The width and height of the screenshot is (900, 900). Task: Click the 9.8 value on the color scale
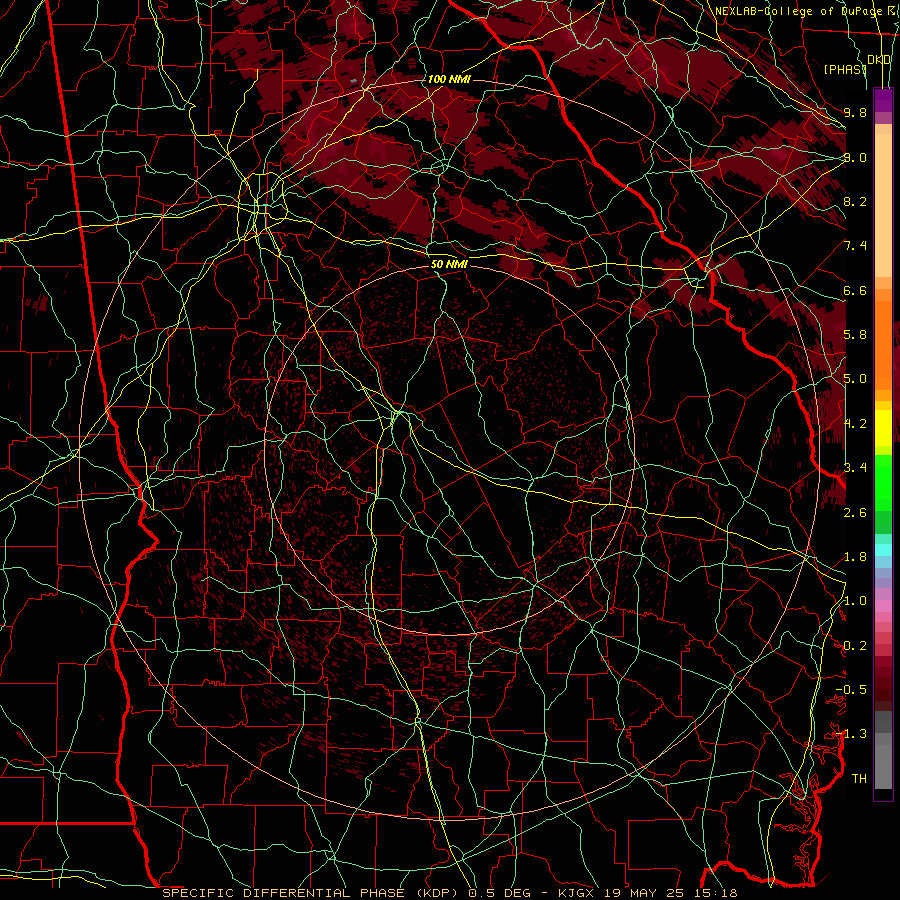[x=855, y=113]
